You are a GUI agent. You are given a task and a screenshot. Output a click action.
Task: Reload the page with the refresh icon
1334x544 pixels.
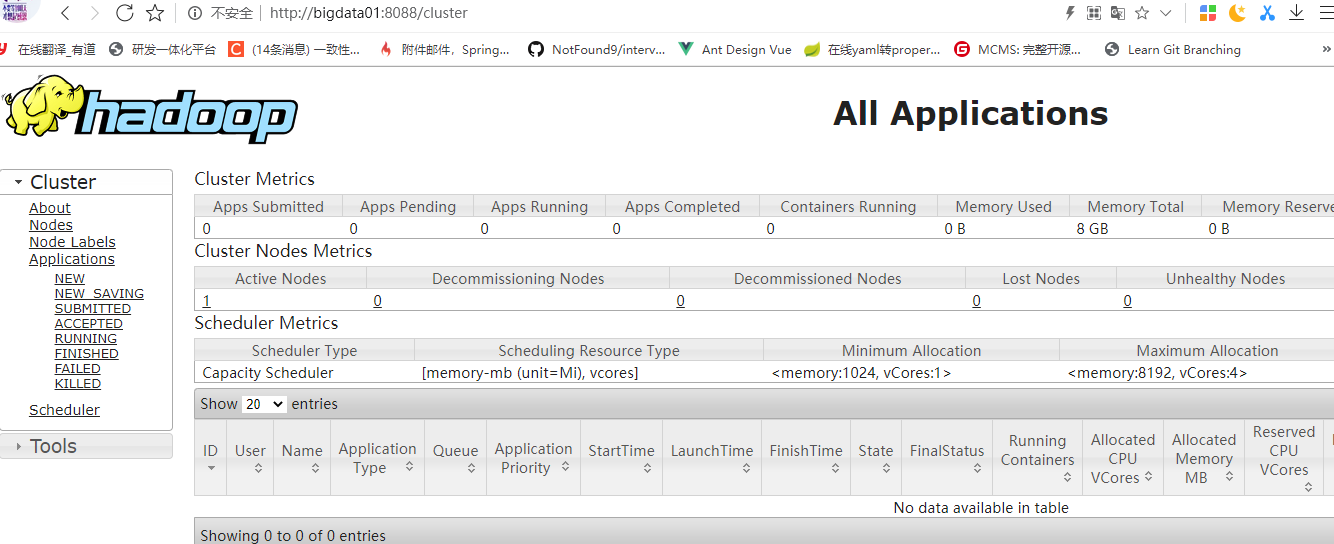coord(124,13)
